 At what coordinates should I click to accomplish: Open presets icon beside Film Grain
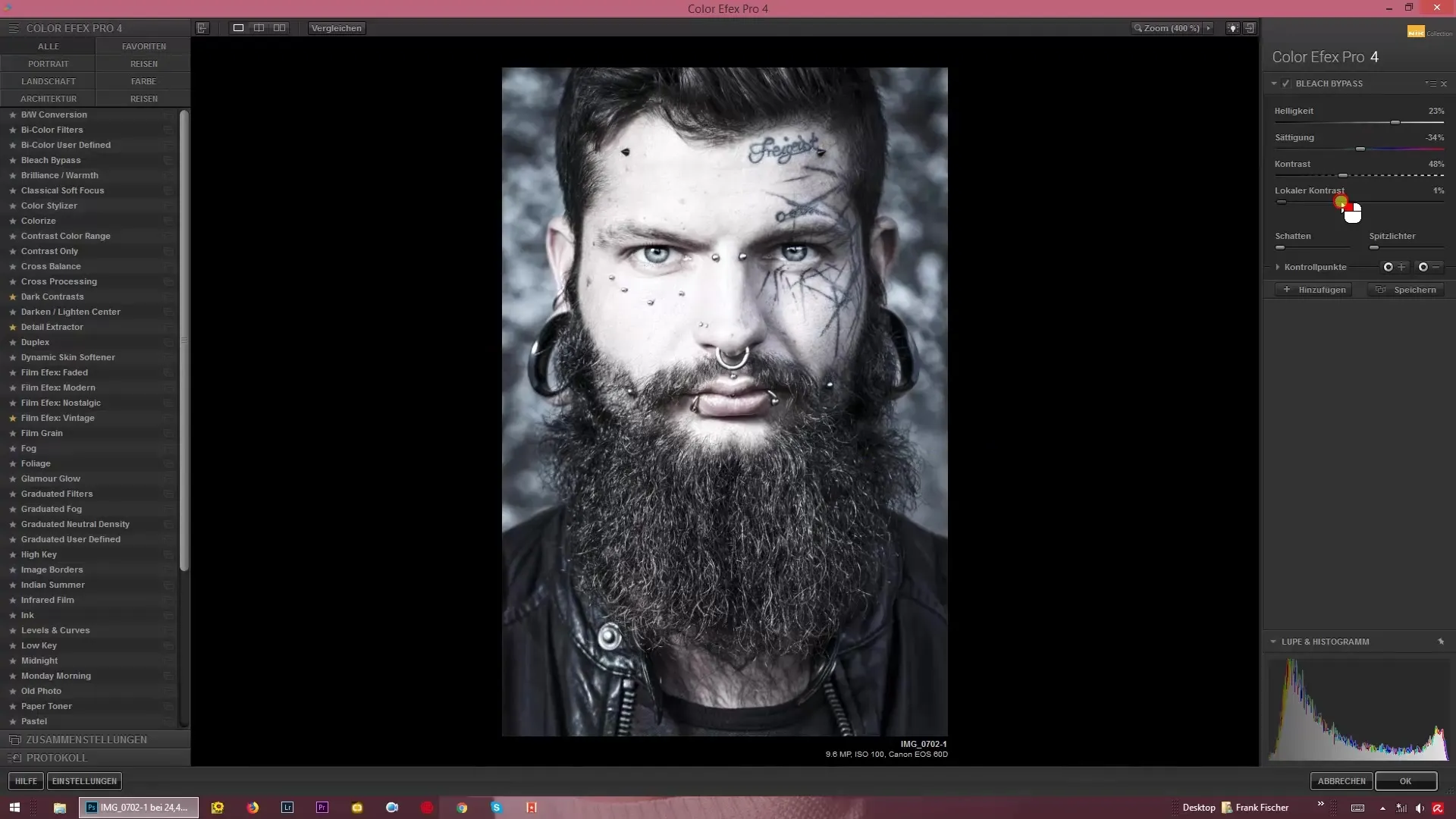pos(168,433)
